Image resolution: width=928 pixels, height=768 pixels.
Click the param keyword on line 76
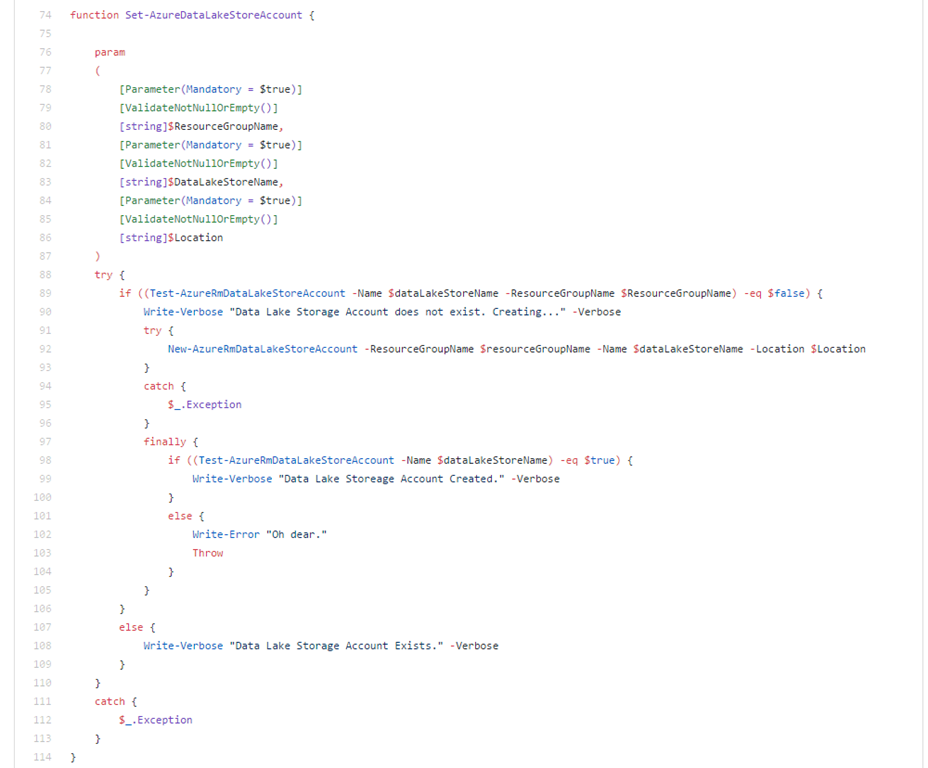(110, 52)
